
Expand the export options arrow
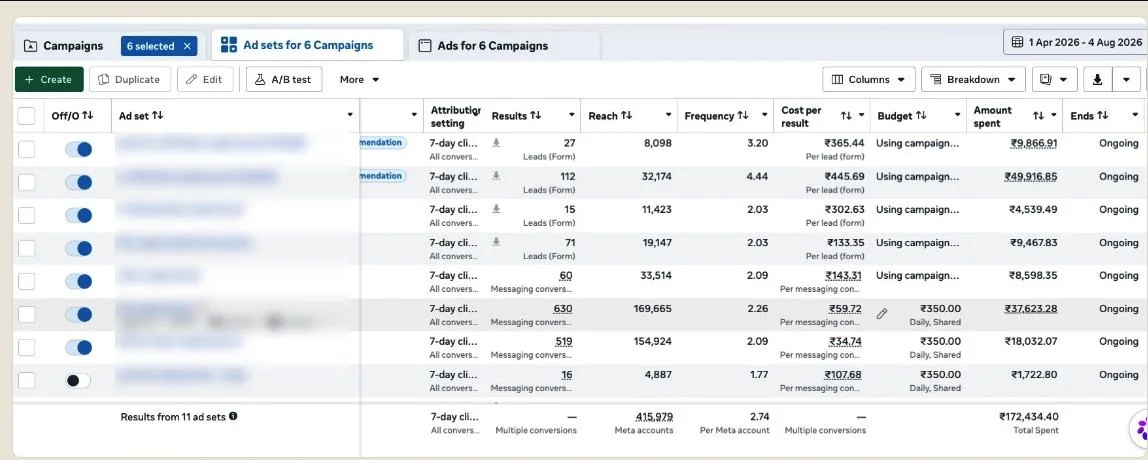click(1127, 79)
